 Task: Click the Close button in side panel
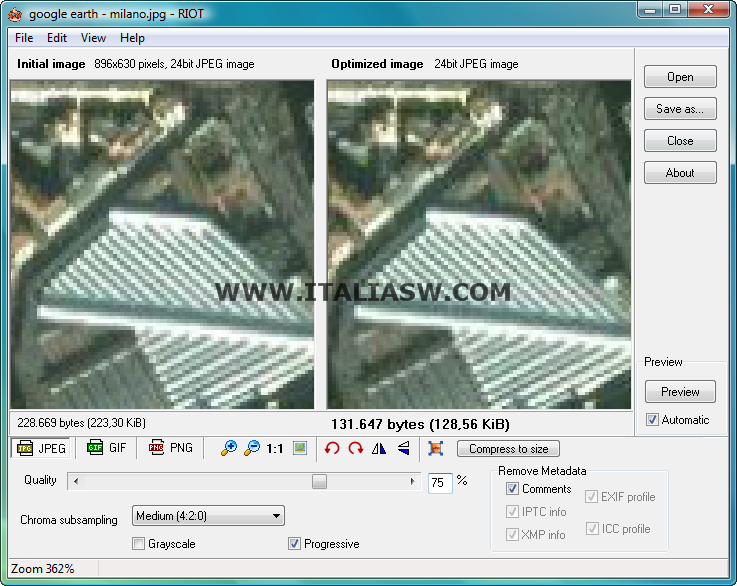[680, 141]
